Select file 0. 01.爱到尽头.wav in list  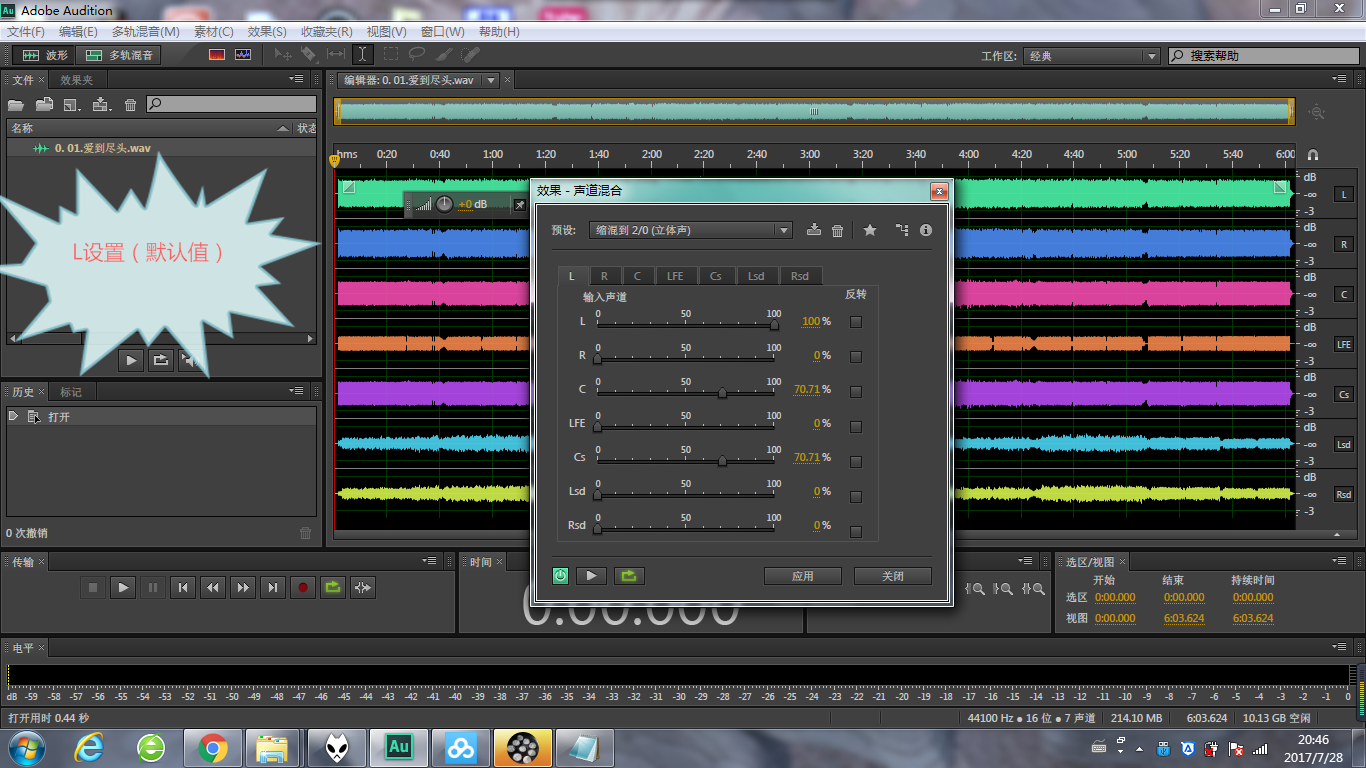click(x=161, y=148)
